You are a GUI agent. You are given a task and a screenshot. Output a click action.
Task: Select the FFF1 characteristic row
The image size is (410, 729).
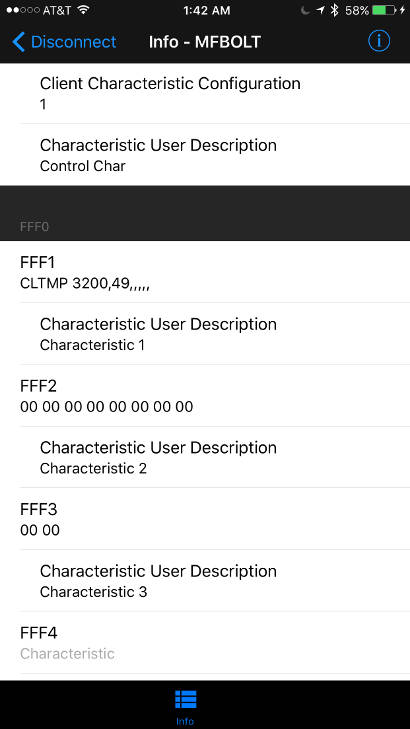[205, 272]
